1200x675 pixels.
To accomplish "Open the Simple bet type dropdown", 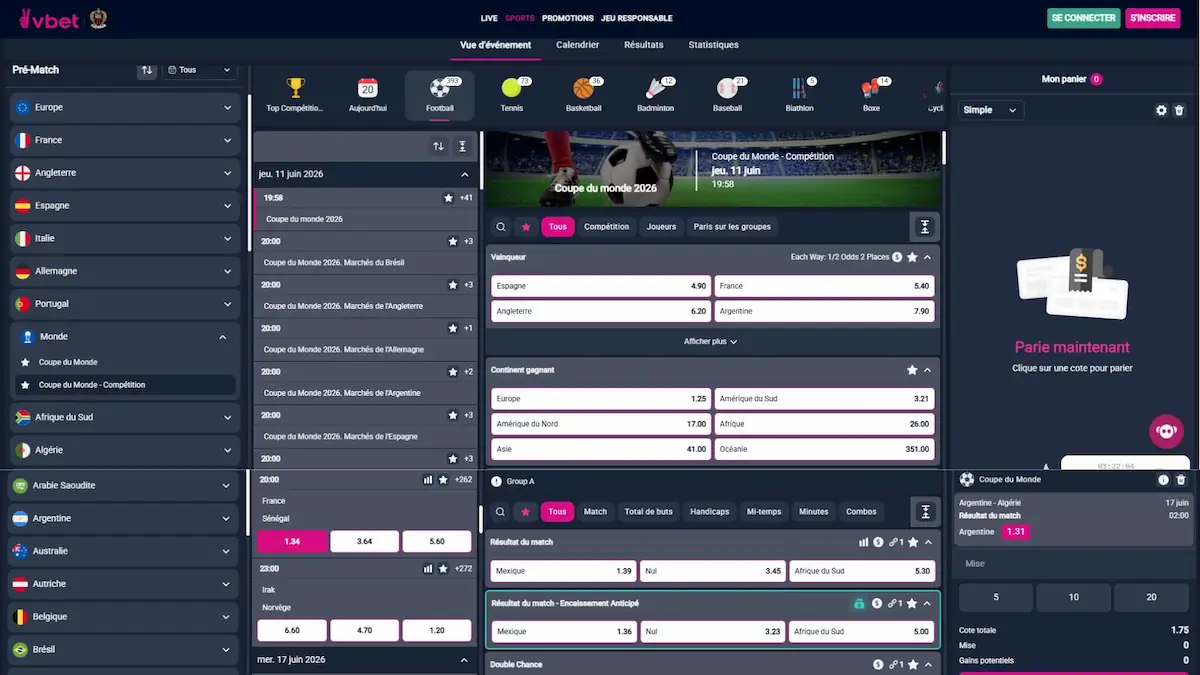I will (991, 110).
